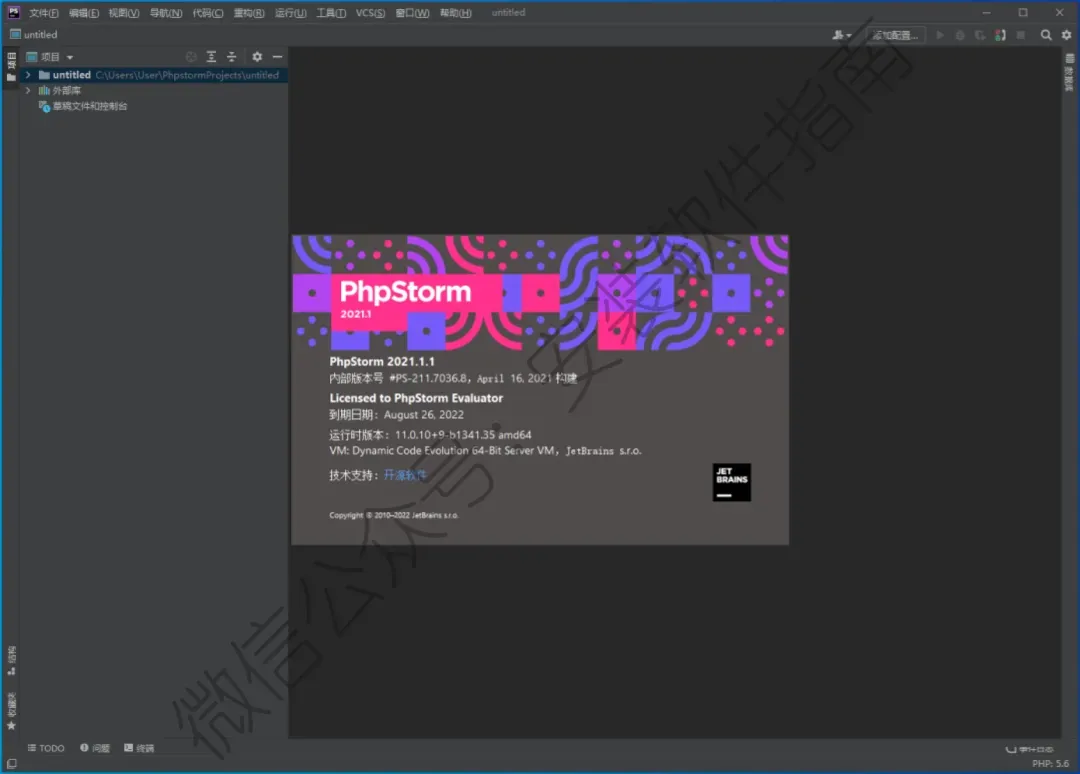Image resolution: width=1080 pixels, height=774 pixels.
Task: Open the 数据库 tool window tab on right stripe
Action: point(1070,72)
